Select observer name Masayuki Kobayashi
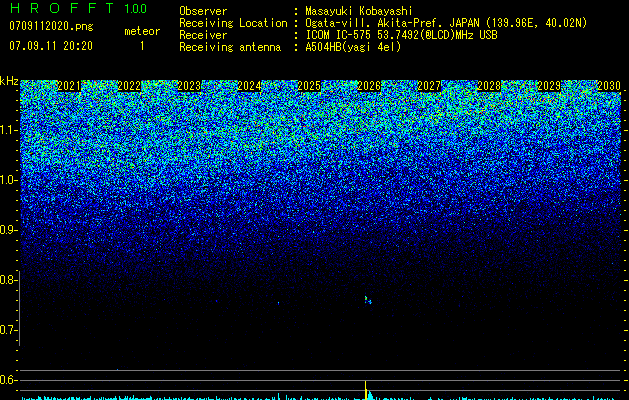This screenshot has width=629, height=400. (359, 11)
